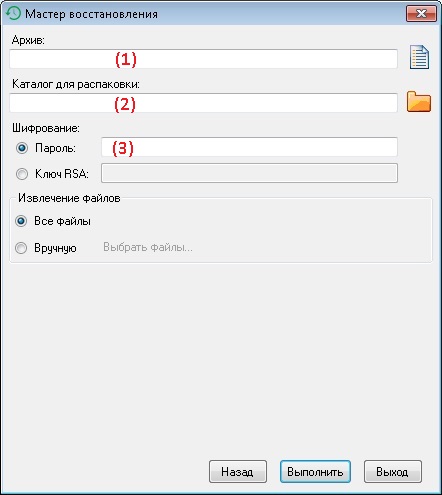Browse for unpack folder via orange folder icon
This screenshot has height=495, width=442.
click(x=419, y=101)
